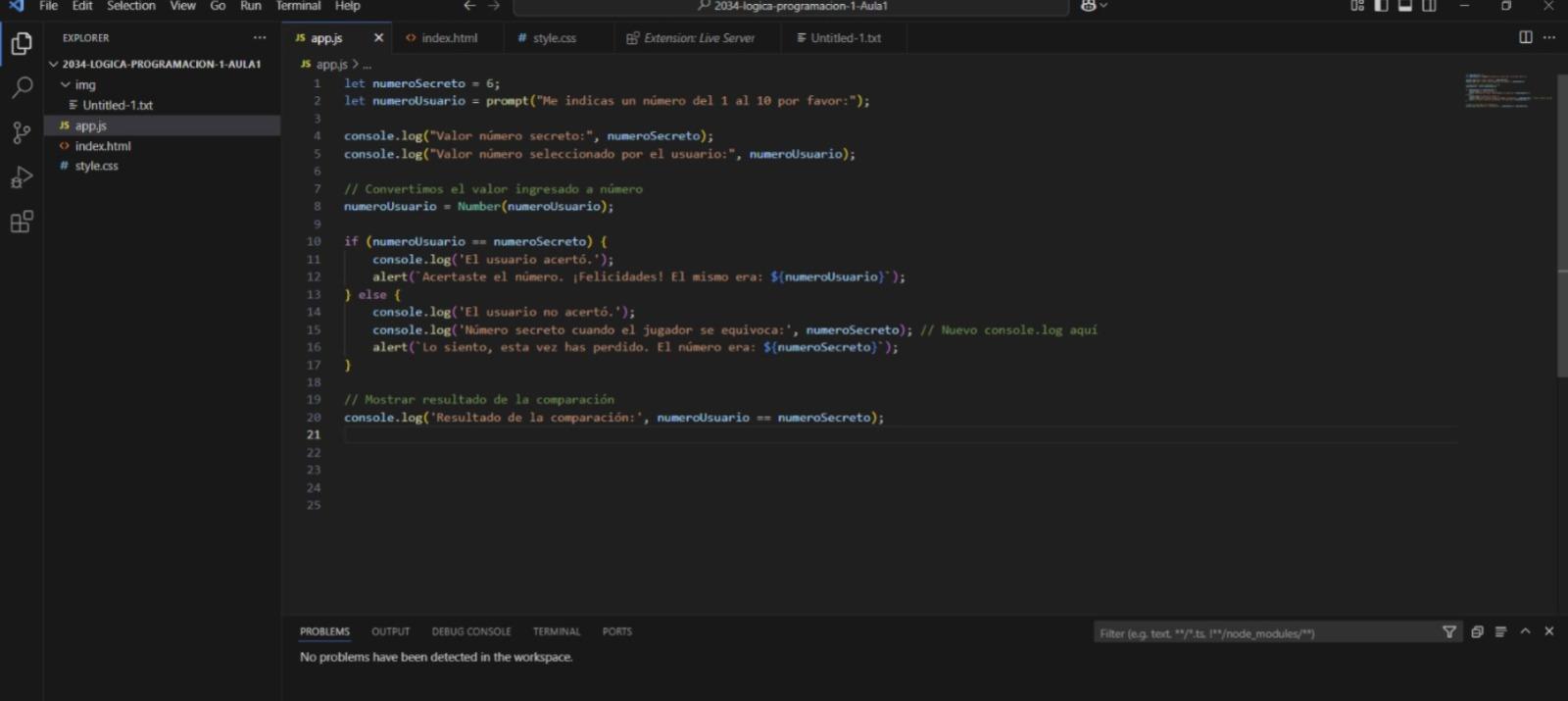1568x701 pixels.
Task: Click the breadcrumb ellipsis after app.js
Action: click(x=367, y=64)
